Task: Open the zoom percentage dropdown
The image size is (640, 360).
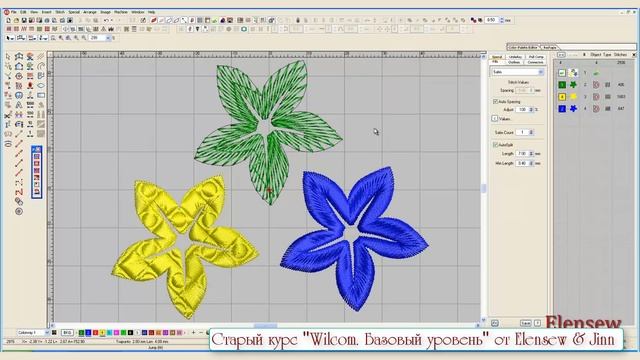Action: pos(108,38)
